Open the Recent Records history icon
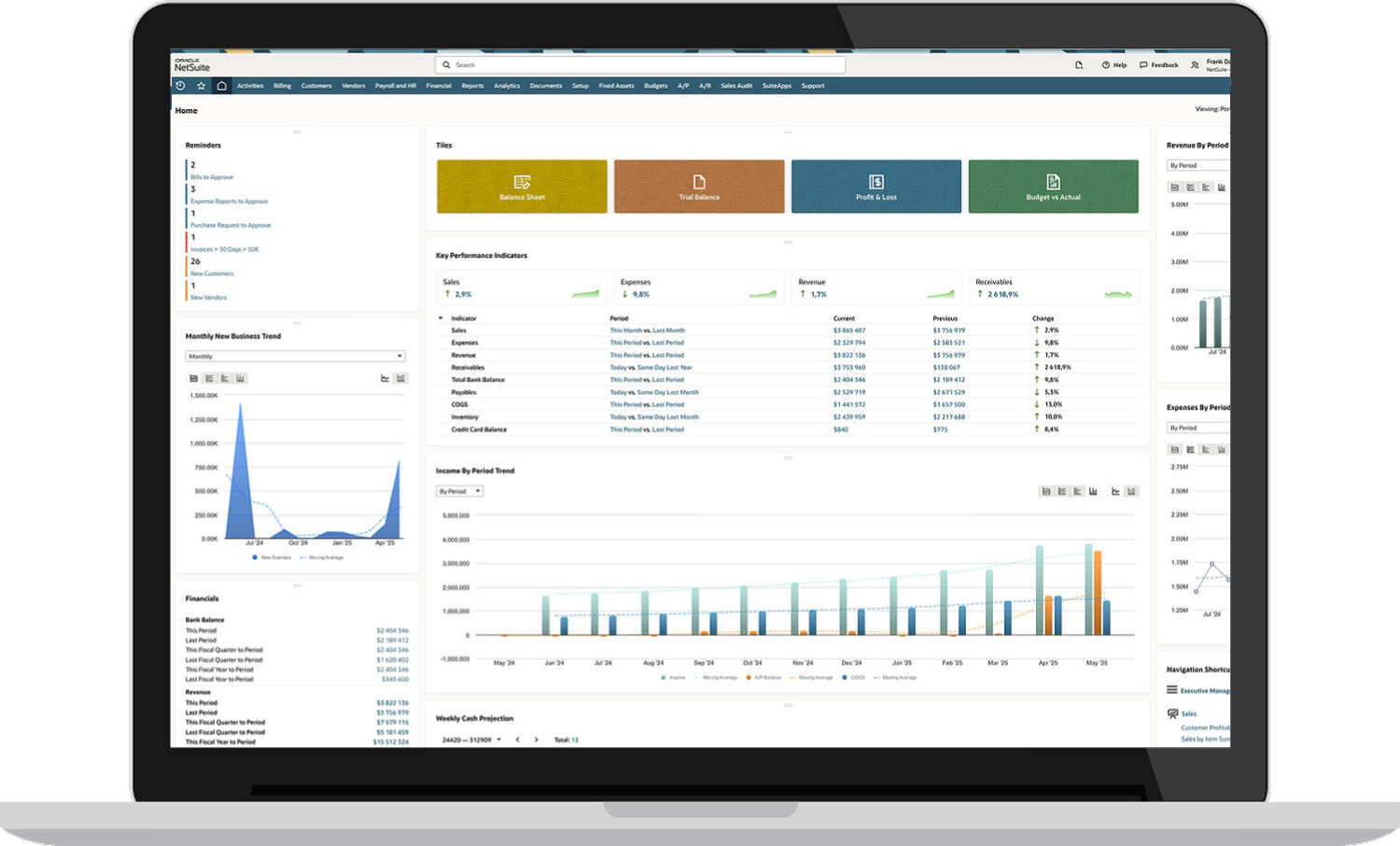1400x846 pixels. [x=180, y=86]
